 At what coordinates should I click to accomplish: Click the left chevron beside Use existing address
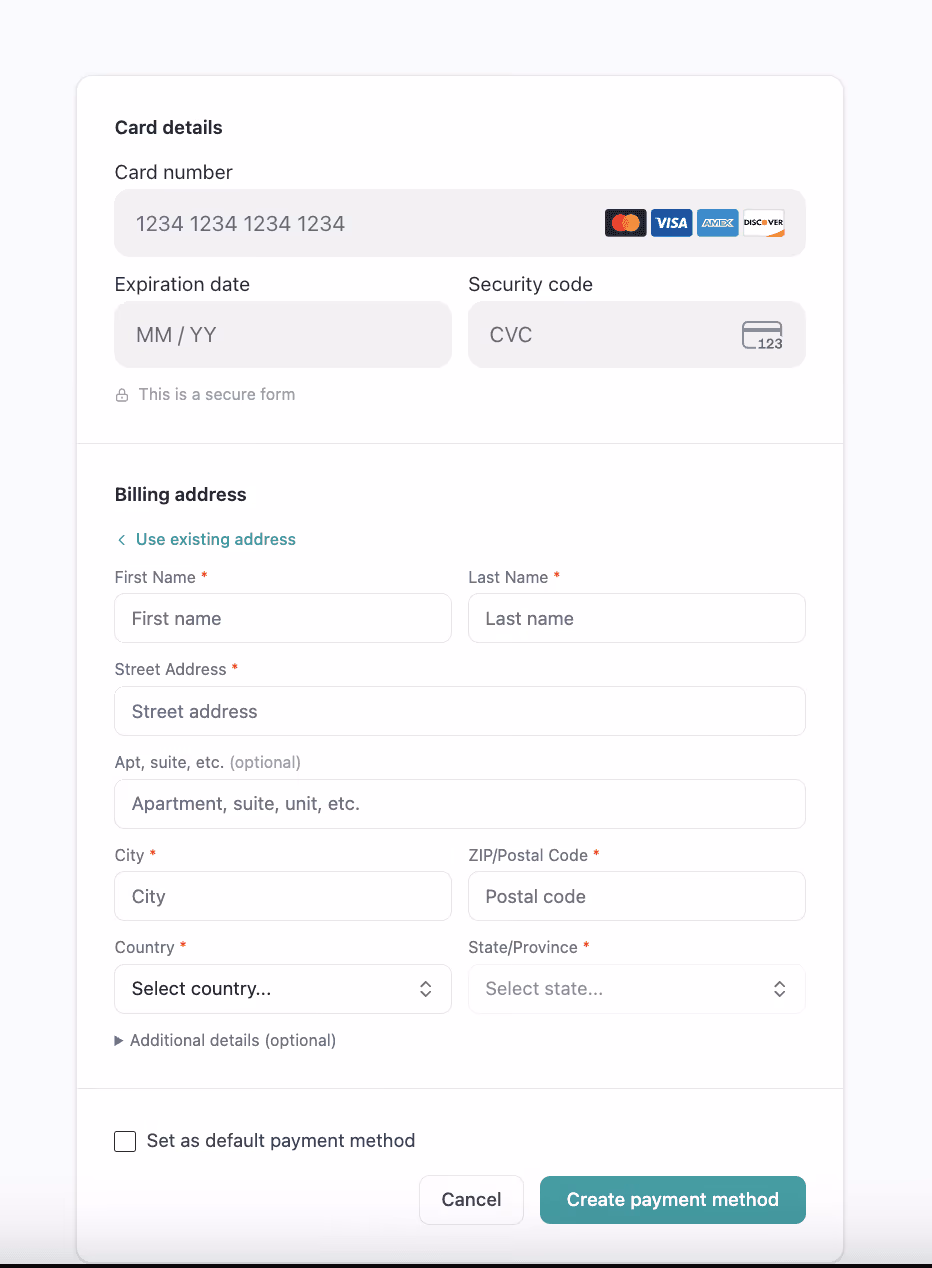click(x=121, y=540)
